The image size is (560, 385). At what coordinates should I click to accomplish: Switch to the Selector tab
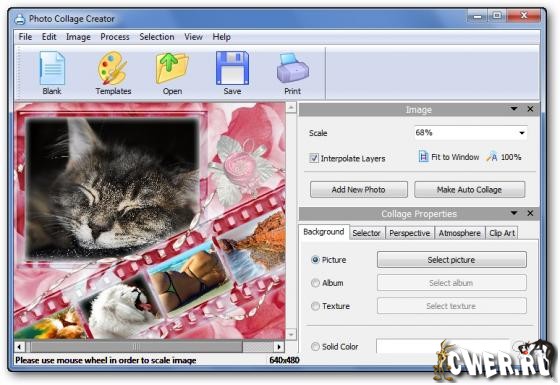[x=366, y=233]
